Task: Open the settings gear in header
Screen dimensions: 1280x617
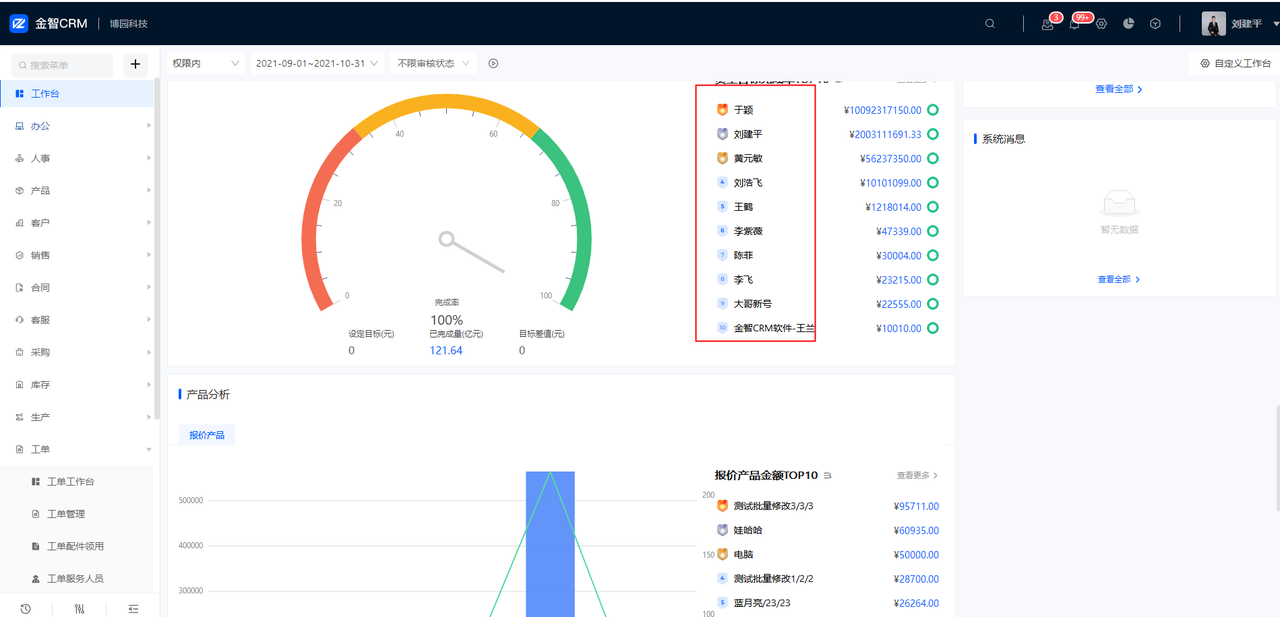Action: pyautogui.click(x=1101, y=24)
